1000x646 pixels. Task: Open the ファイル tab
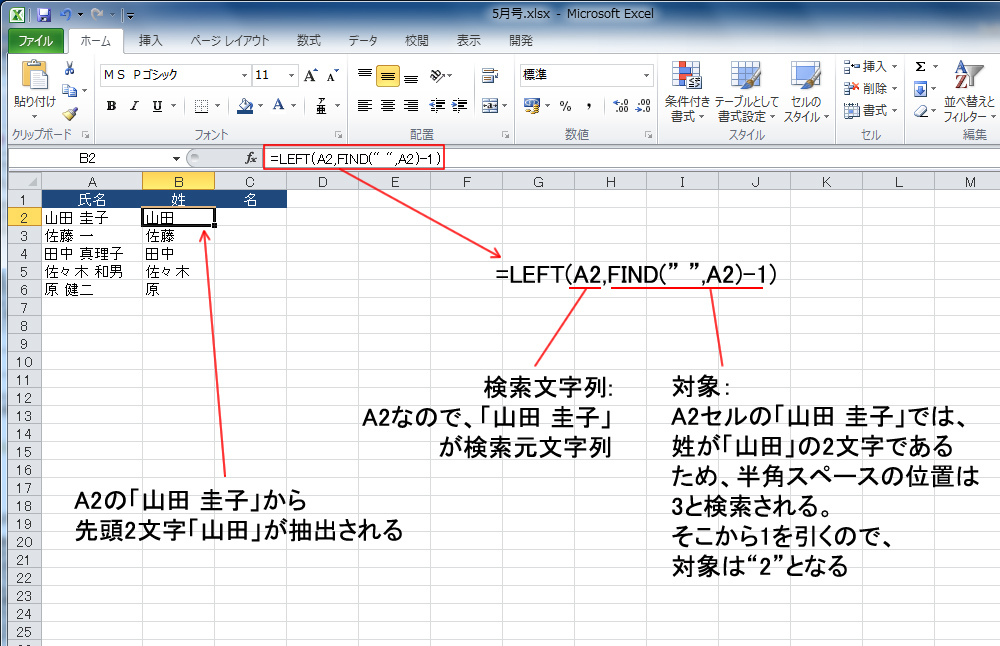tap(35, 41)
